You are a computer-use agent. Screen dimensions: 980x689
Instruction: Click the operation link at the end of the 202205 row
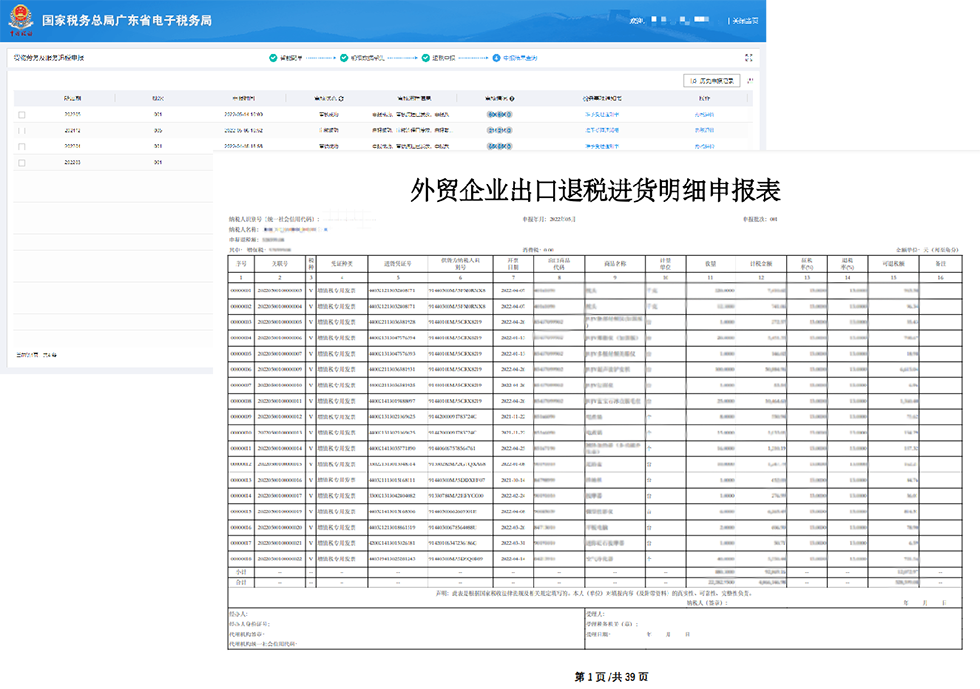pos(704,114)
